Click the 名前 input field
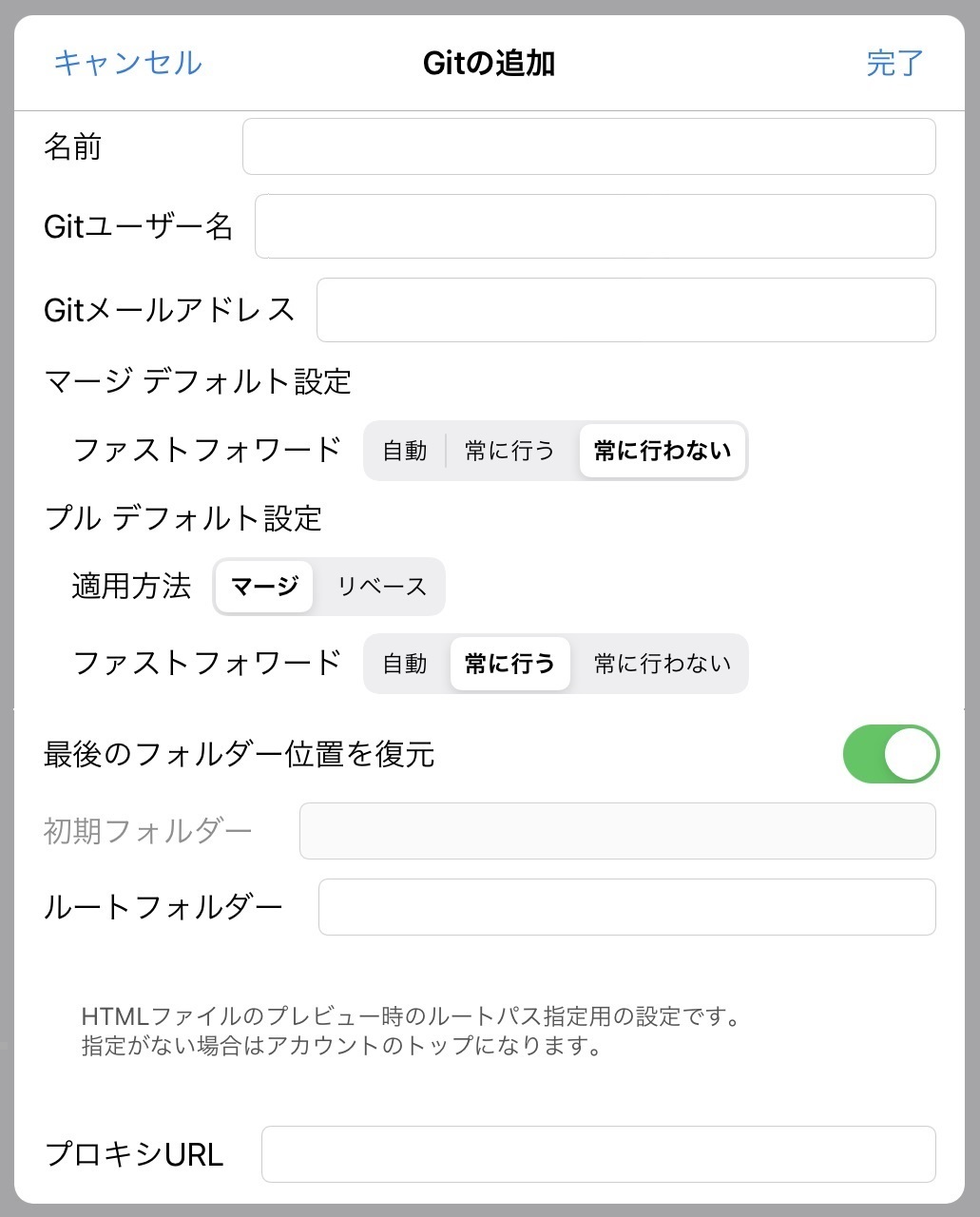This screenshot has width=980, height=1217. click(588, 145)
